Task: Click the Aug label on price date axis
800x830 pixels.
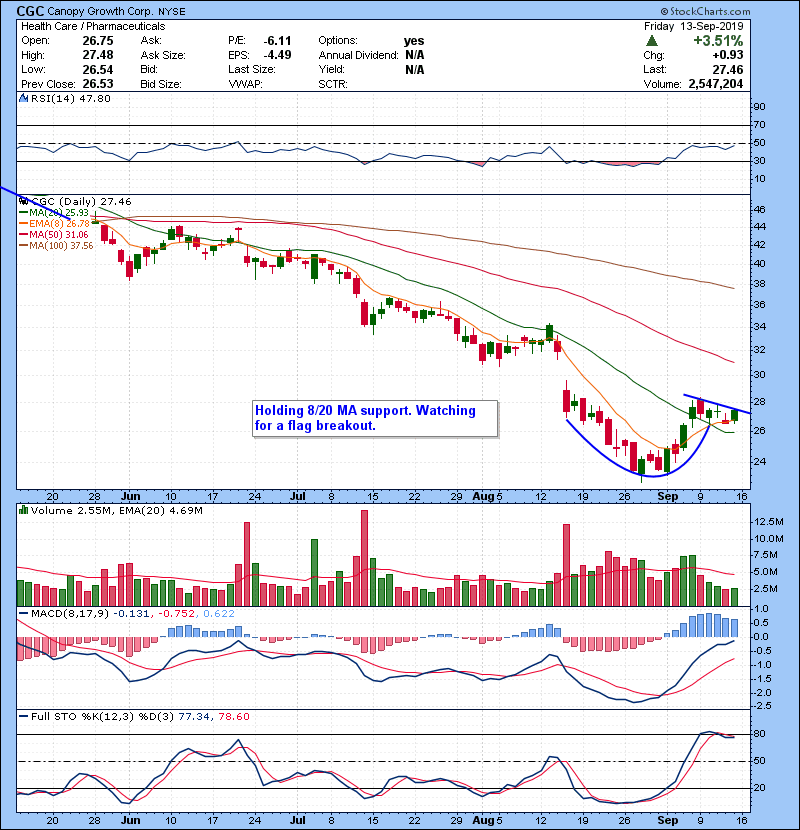Action: click(x=483, y=497)
